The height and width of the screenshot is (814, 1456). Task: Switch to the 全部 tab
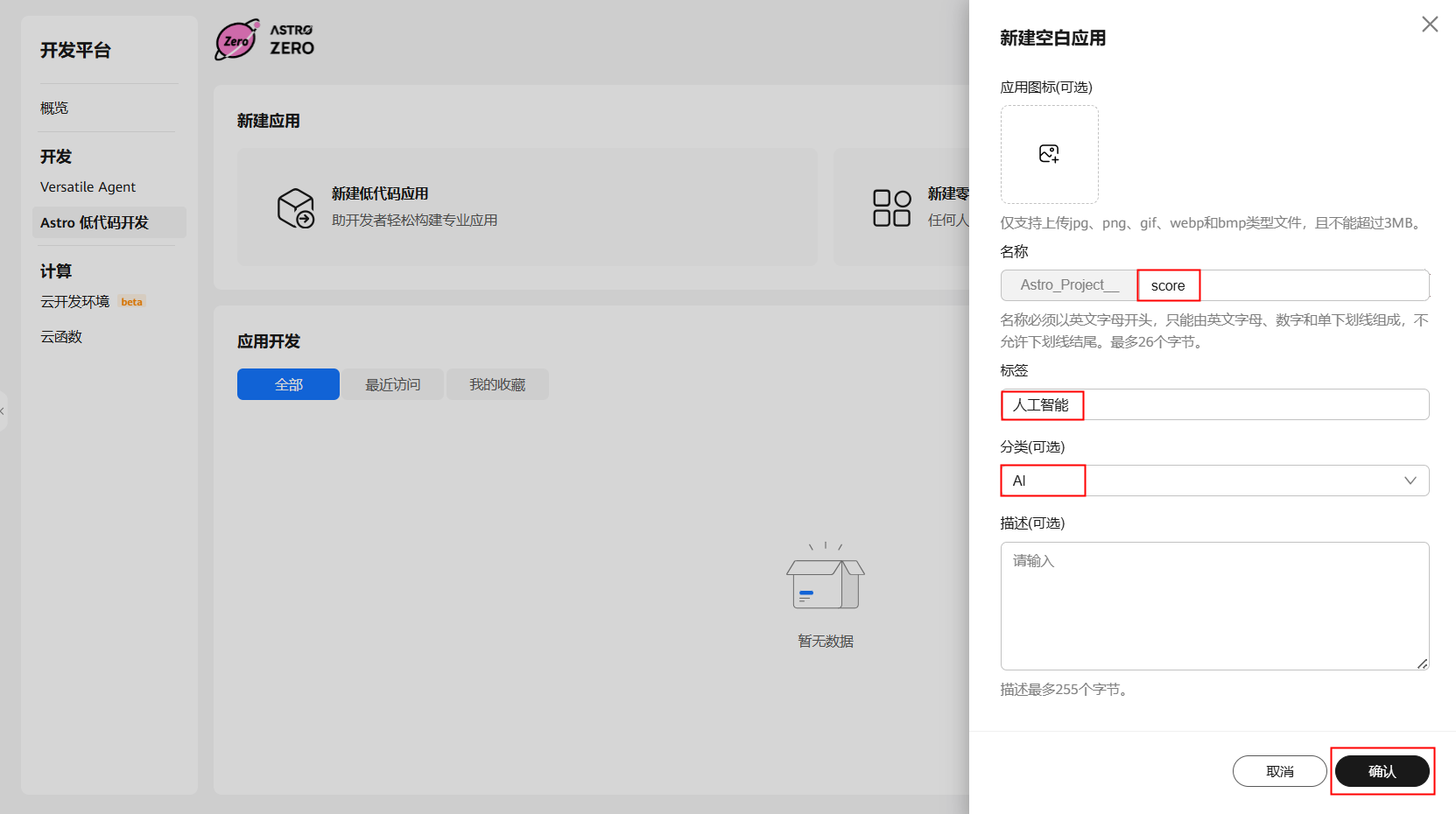288,384
